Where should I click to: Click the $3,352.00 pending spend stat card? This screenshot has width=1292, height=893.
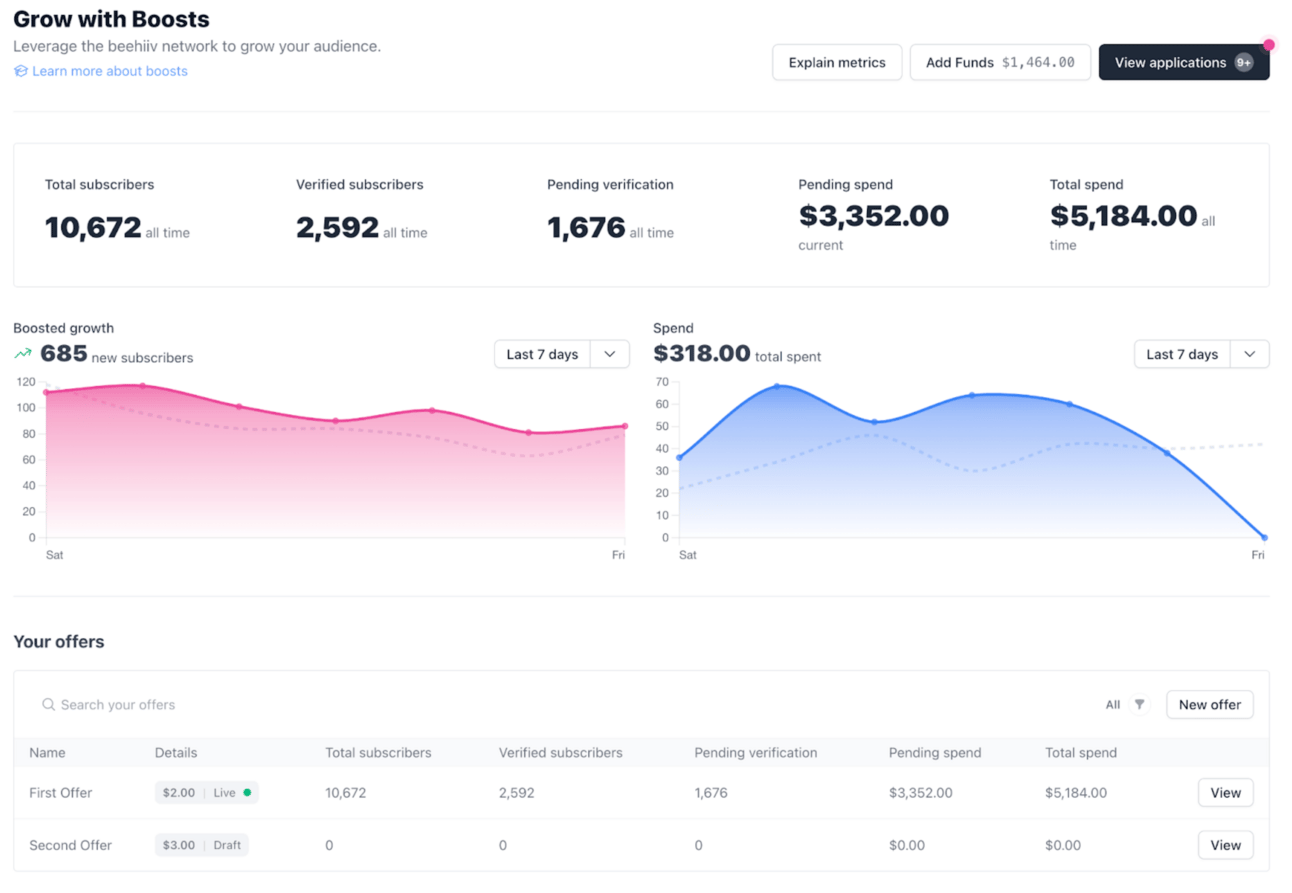tap(874, 216)
